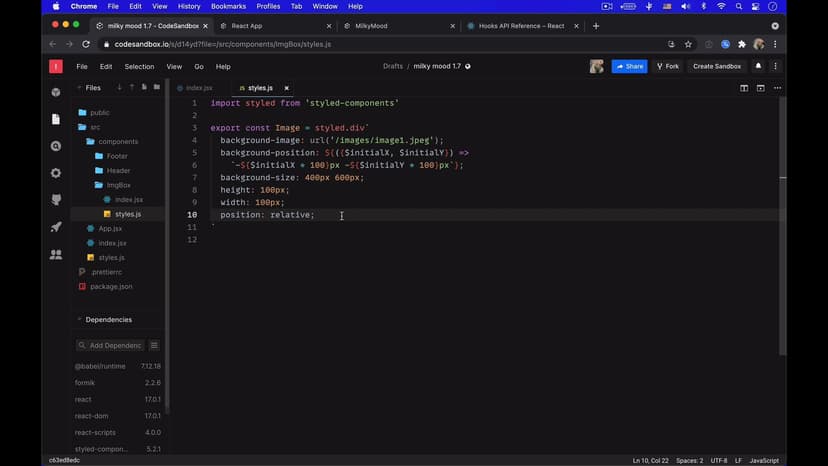Click the notifications bell icon

point(758,66)
